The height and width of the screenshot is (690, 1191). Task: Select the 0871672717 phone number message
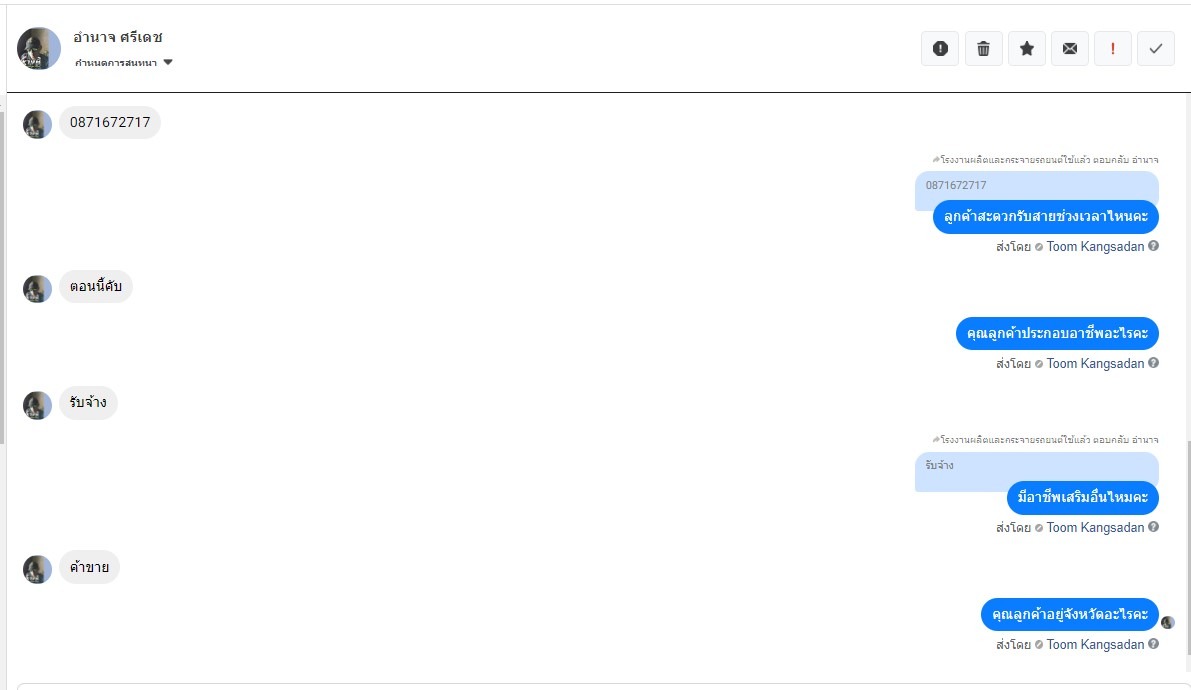(110, 123)
